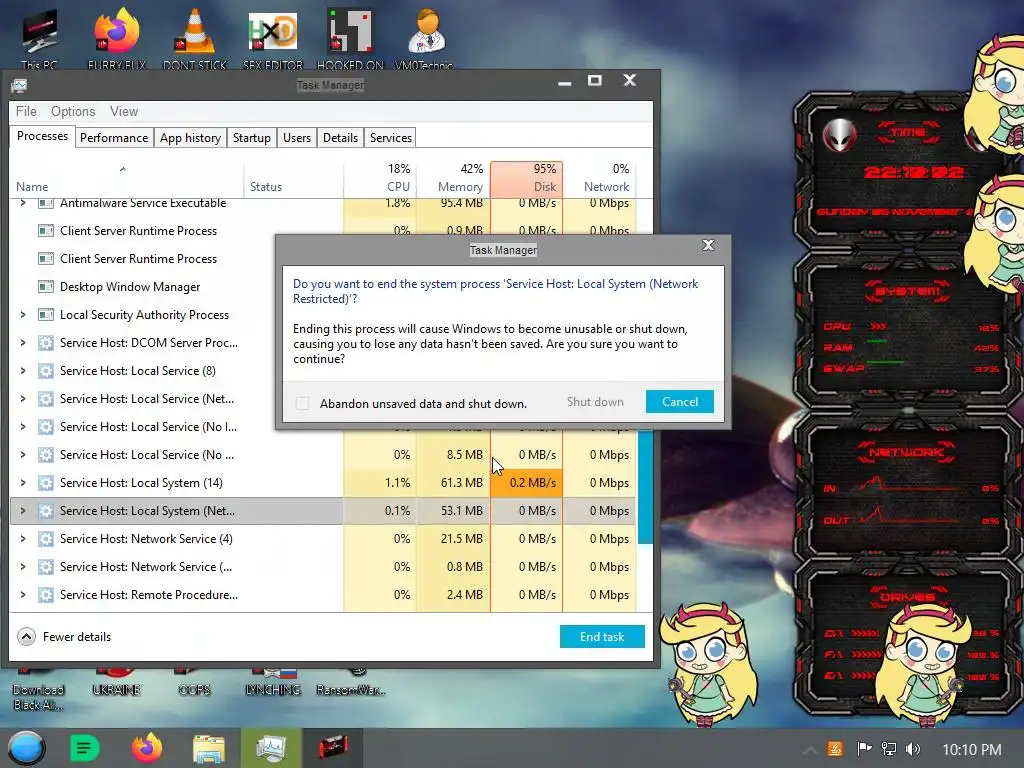1024x768 pixels.
Task: Expand Service Host: DCOM Server Proc row
Action: point(23,343)
